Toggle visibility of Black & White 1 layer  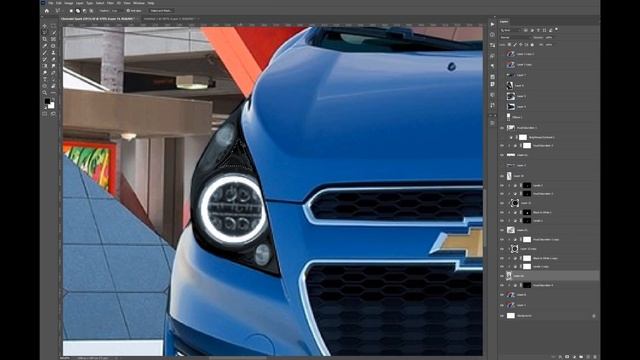point(502,212)
